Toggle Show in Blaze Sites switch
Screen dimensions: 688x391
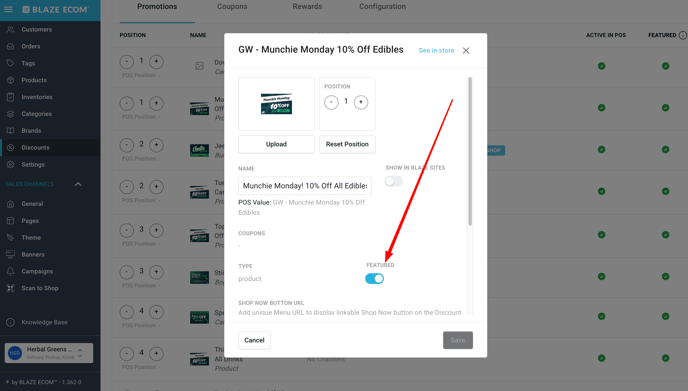(394, 181)
